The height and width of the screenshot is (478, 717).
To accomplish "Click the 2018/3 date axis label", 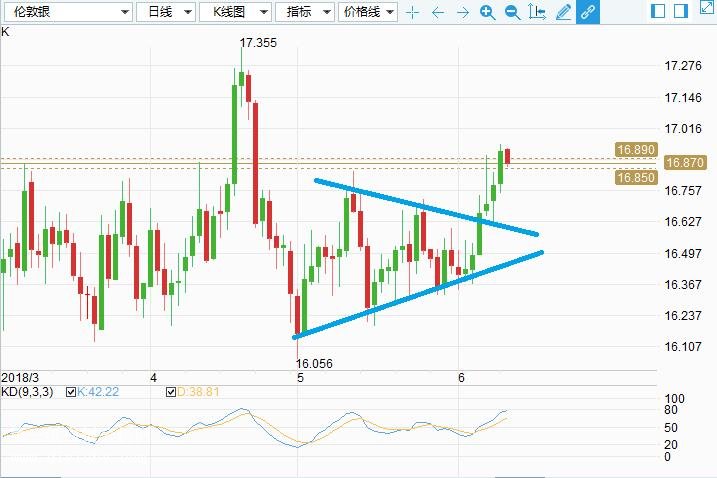I will [x=20, y=378].
